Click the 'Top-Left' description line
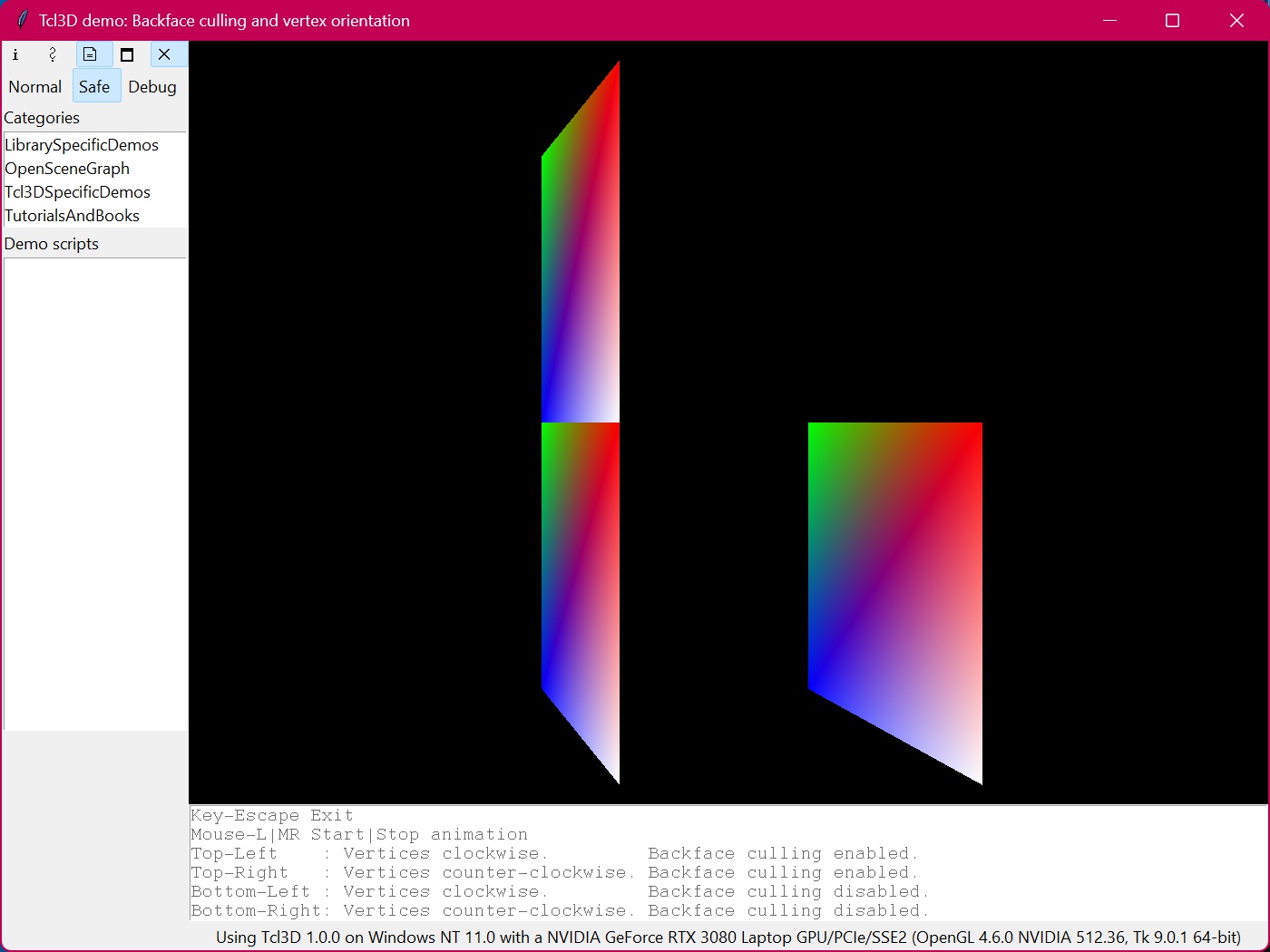 click(x=554, y=853)
